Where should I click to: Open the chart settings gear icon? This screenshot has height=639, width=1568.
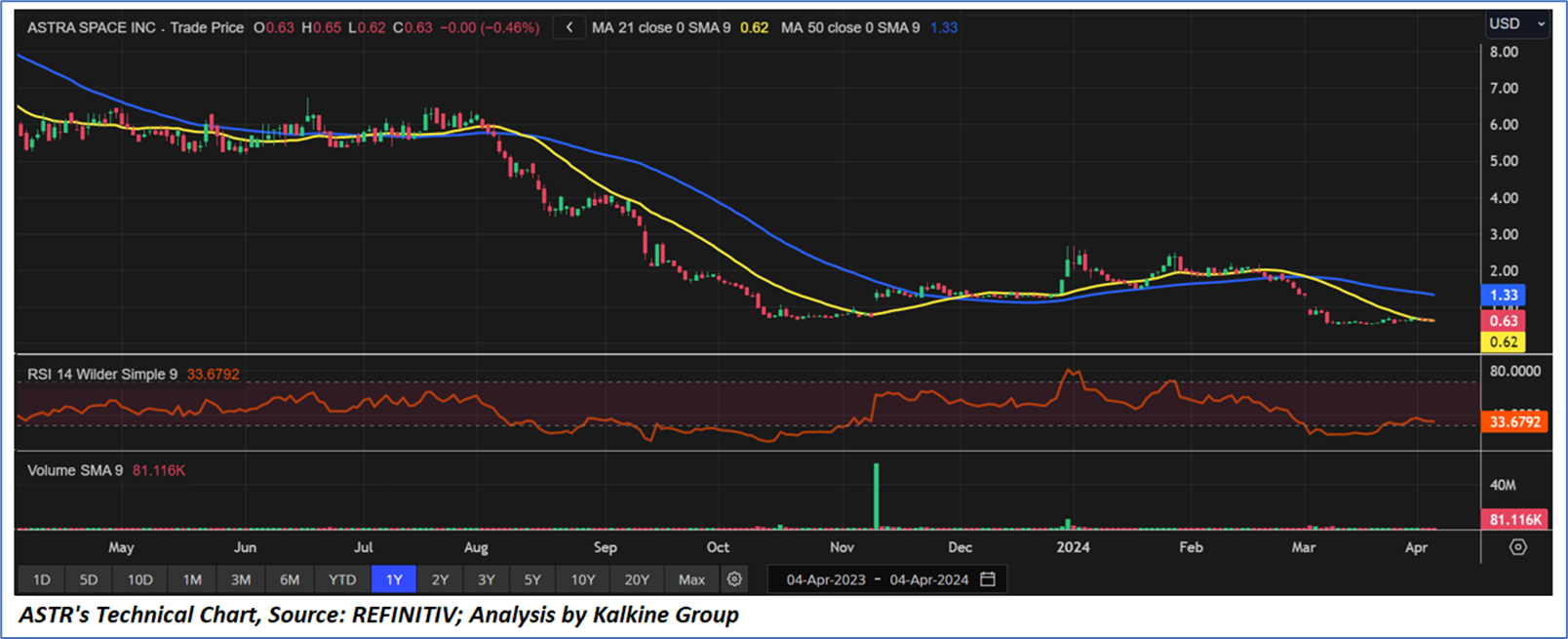(734, 579)
